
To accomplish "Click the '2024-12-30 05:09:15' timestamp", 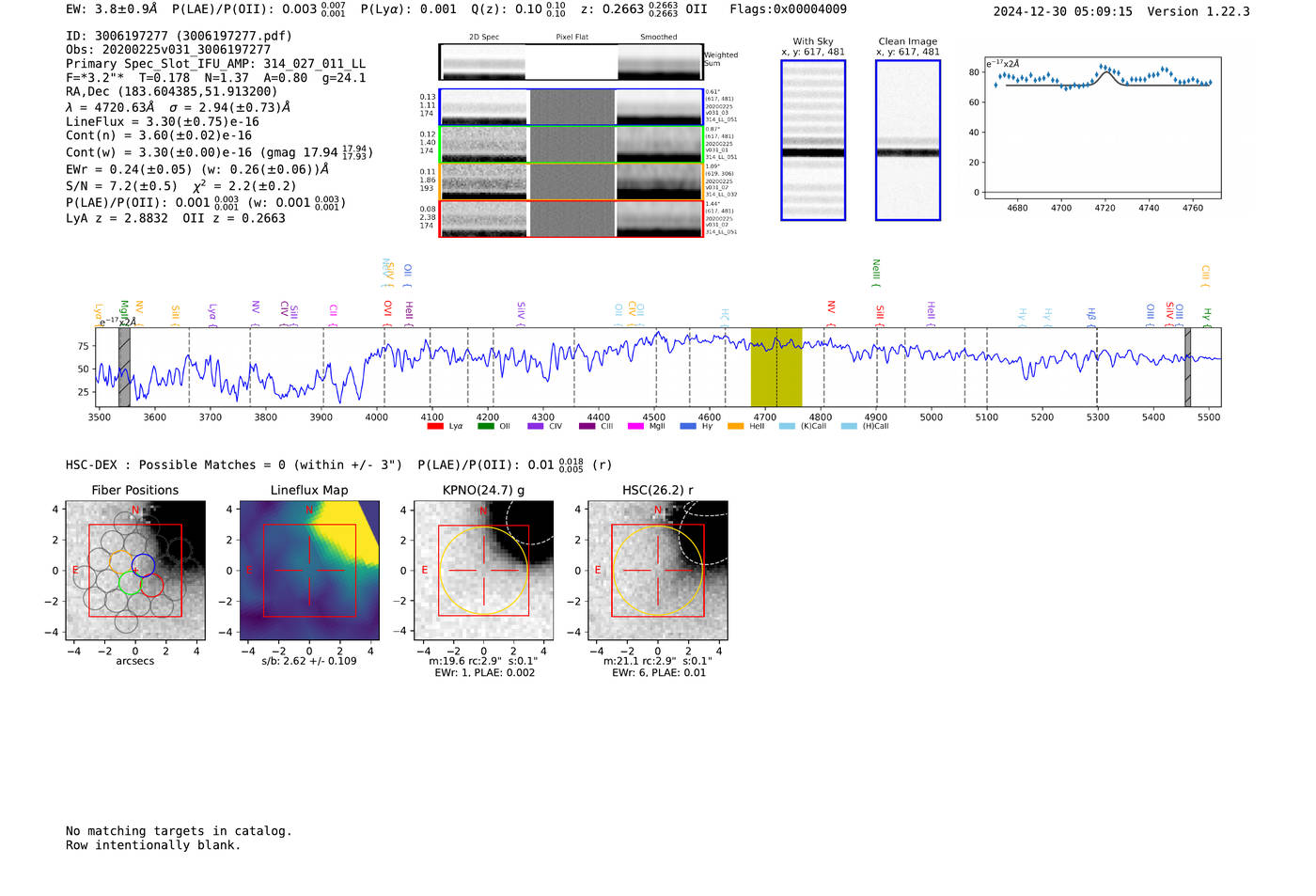I will pos(1063,11).
